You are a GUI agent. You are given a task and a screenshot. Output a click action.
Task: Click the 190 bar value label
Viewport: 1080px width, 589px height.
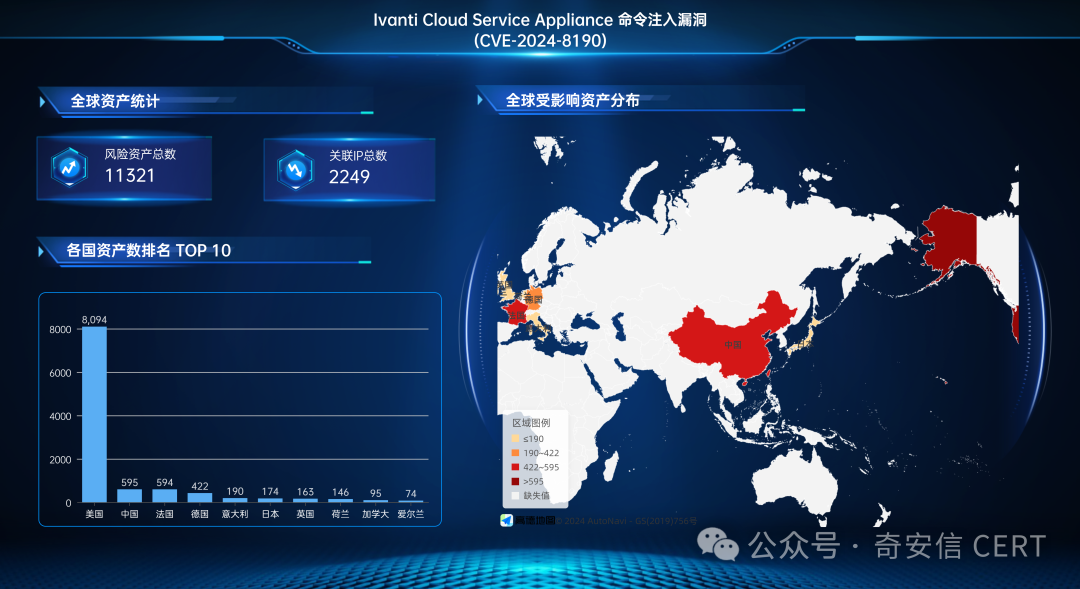[x=235, y=491]
